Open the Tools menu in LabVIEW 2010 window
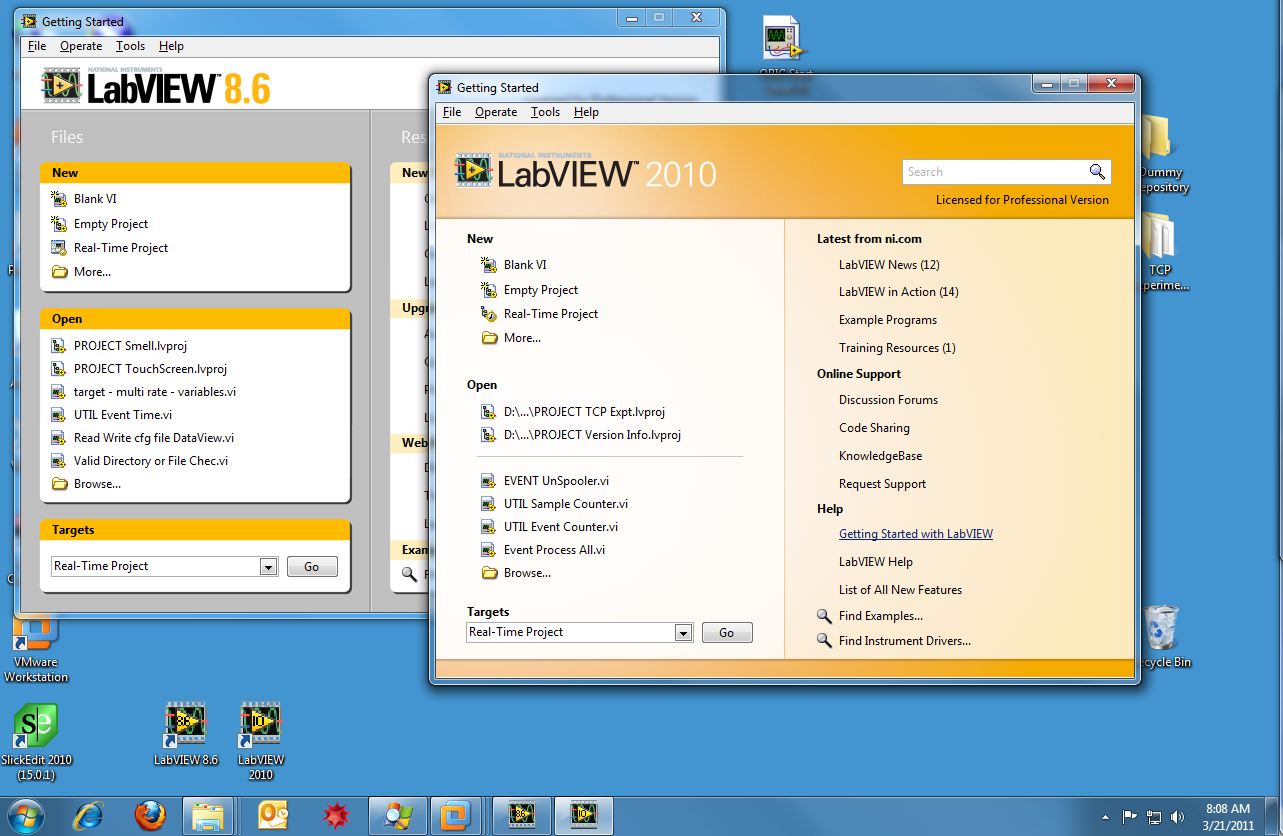Screen dimensions: 1283x836 (x=545, y=112)
